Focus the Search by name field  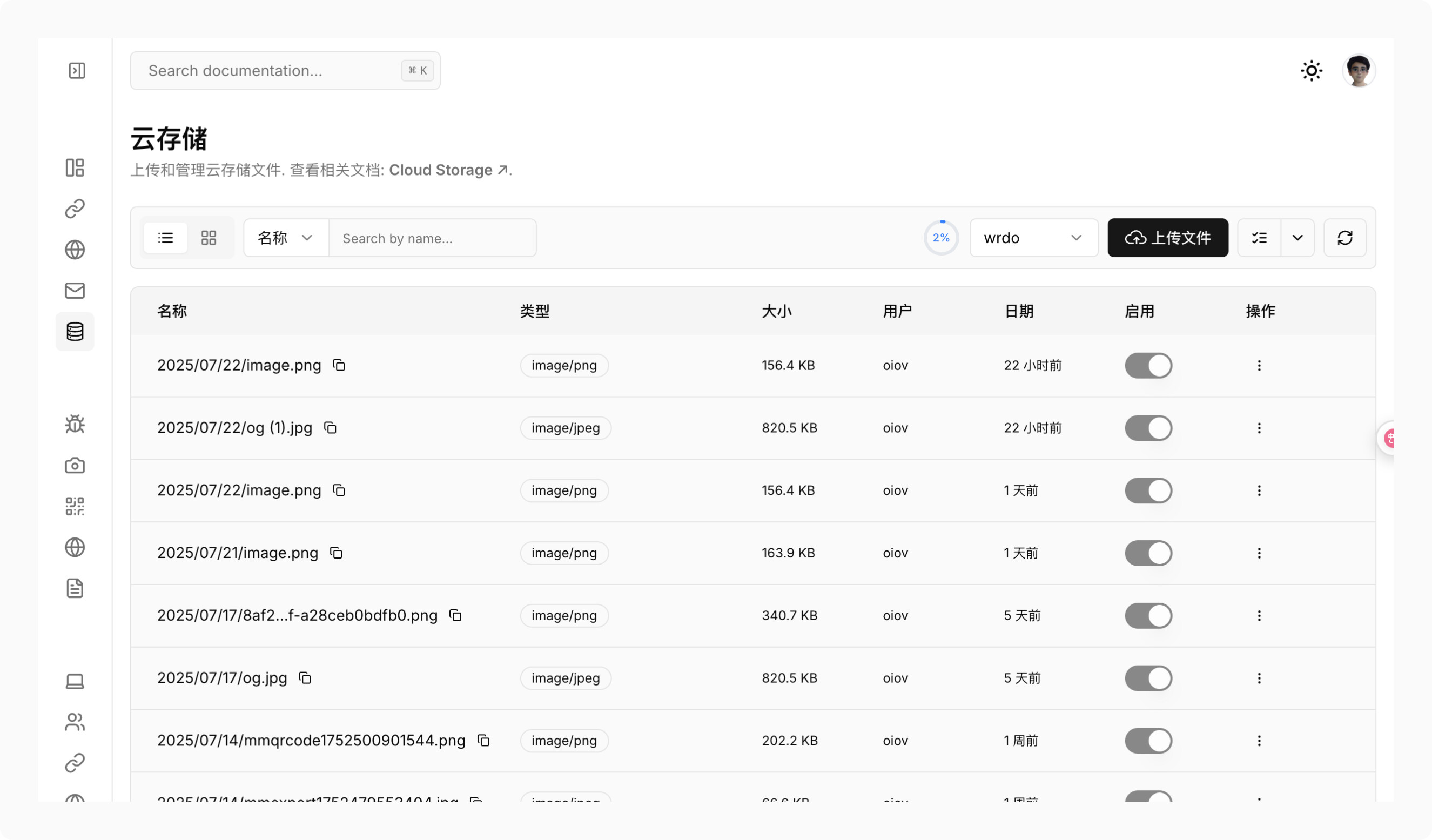pyautogui.click(x=433, y=238)
